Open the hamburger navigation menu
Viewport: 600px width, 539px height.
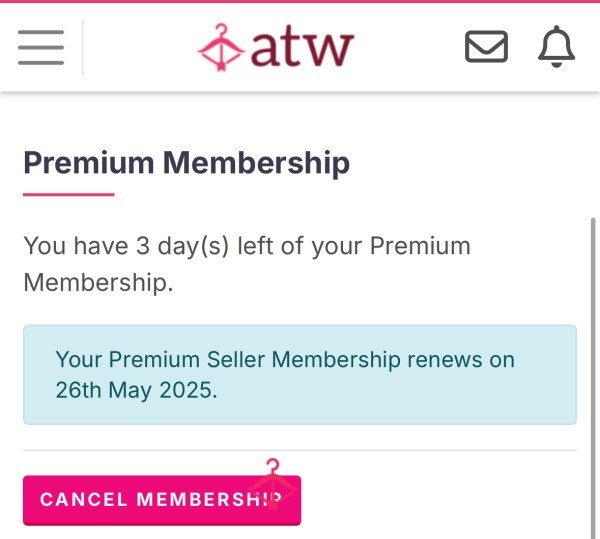tap(41, 47)
